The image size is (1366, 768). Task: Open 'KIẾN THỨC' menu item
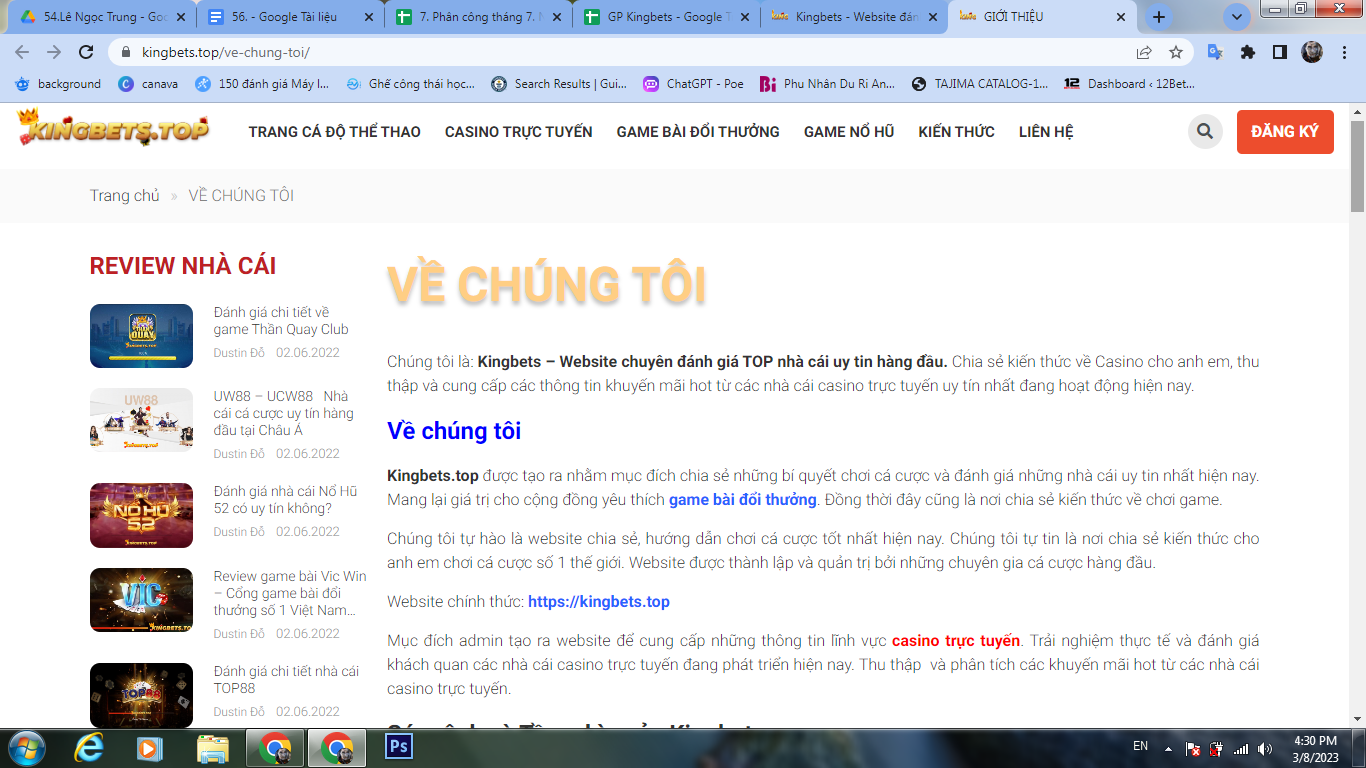click(x=957, y=132)
